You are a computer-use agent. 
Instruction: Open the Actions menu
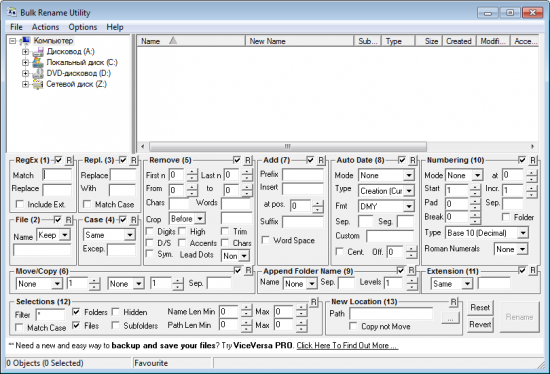pyautogui.click(x=45, y=27)
